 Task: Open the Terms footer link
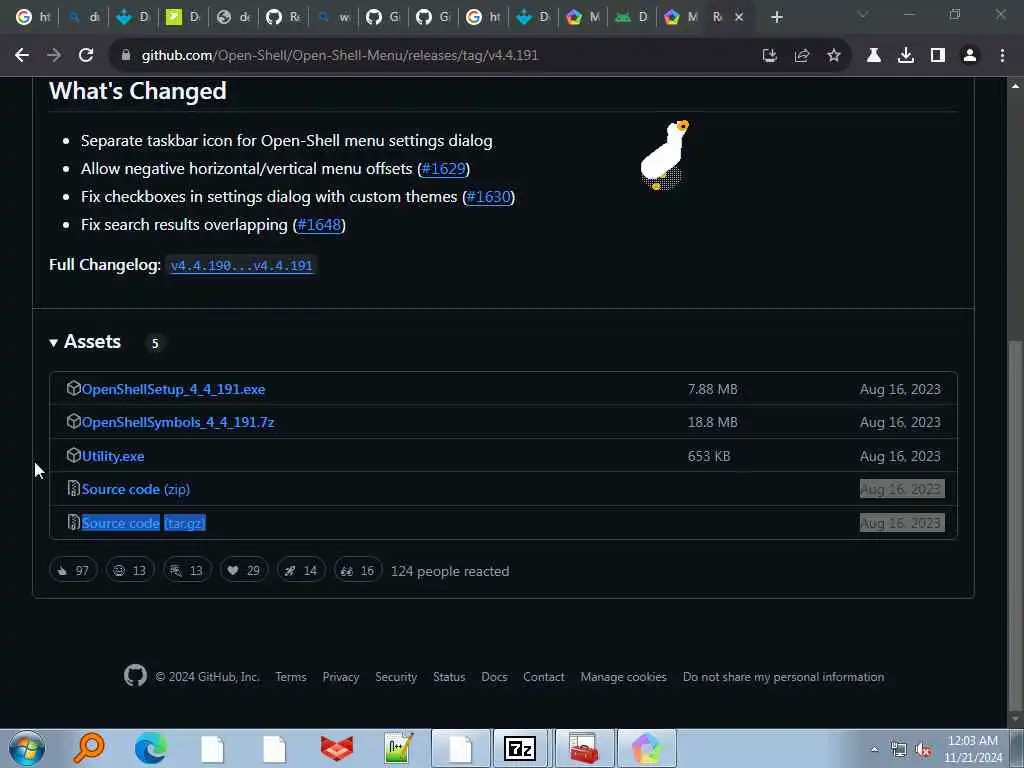(291, 677)
